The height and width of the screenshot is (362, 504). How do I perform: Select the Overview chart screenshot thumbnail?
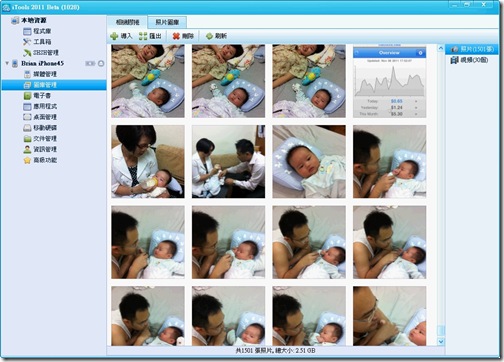(x=389, y=81)
